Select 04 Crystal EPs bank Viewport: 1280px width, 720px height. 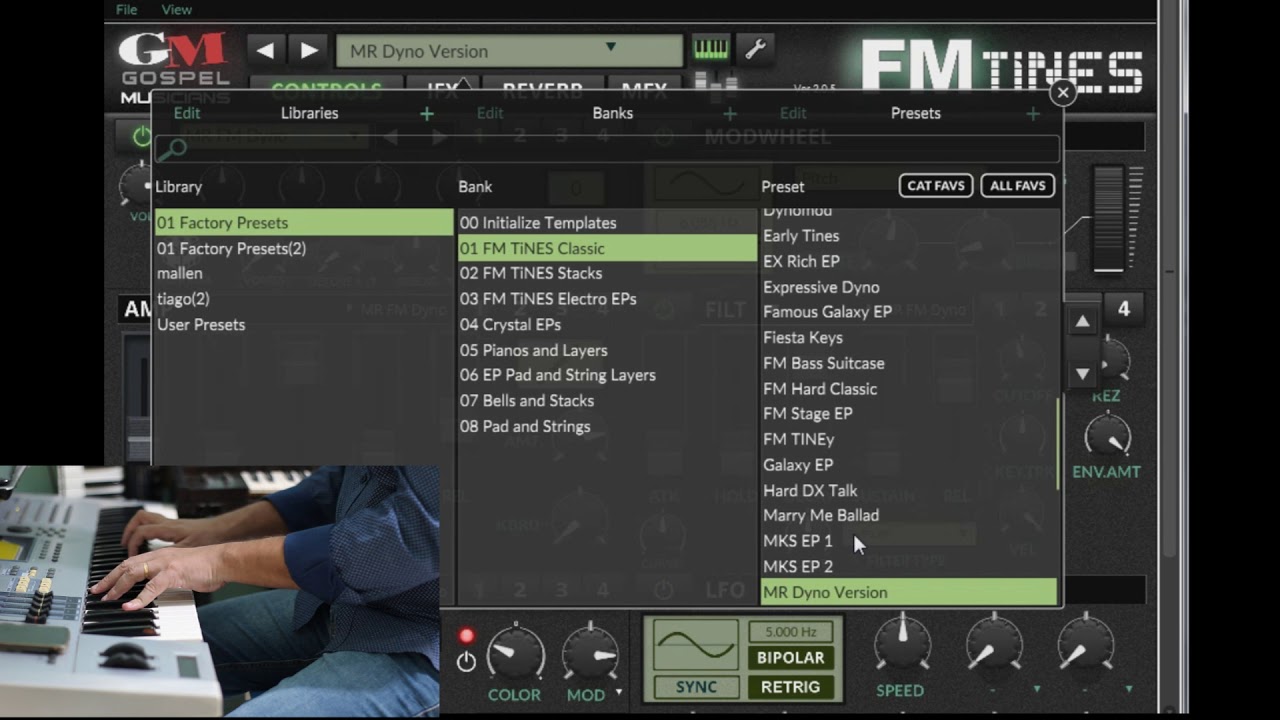click(607, 324)
